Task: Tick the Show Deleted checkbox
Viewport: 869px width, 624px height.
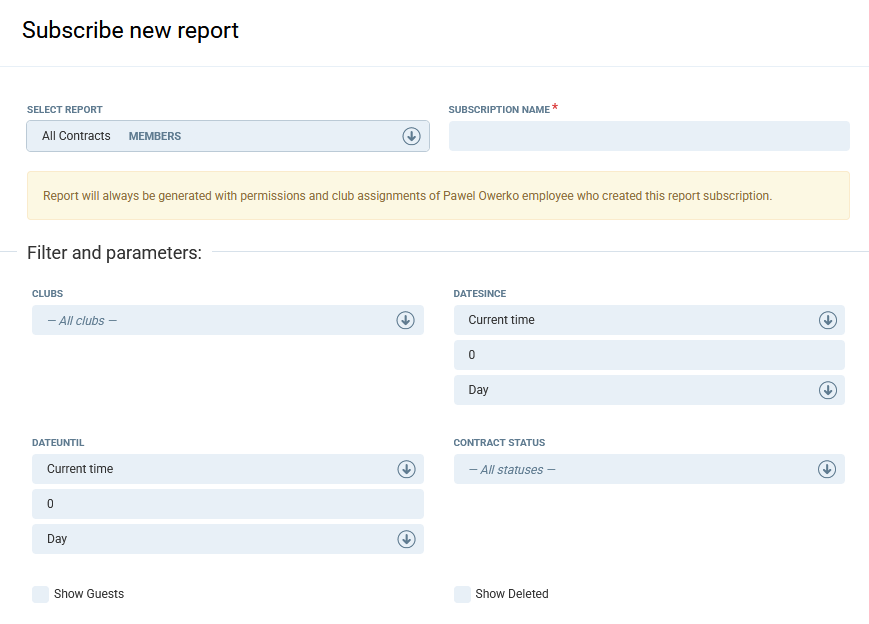Action: coord(462,594)
